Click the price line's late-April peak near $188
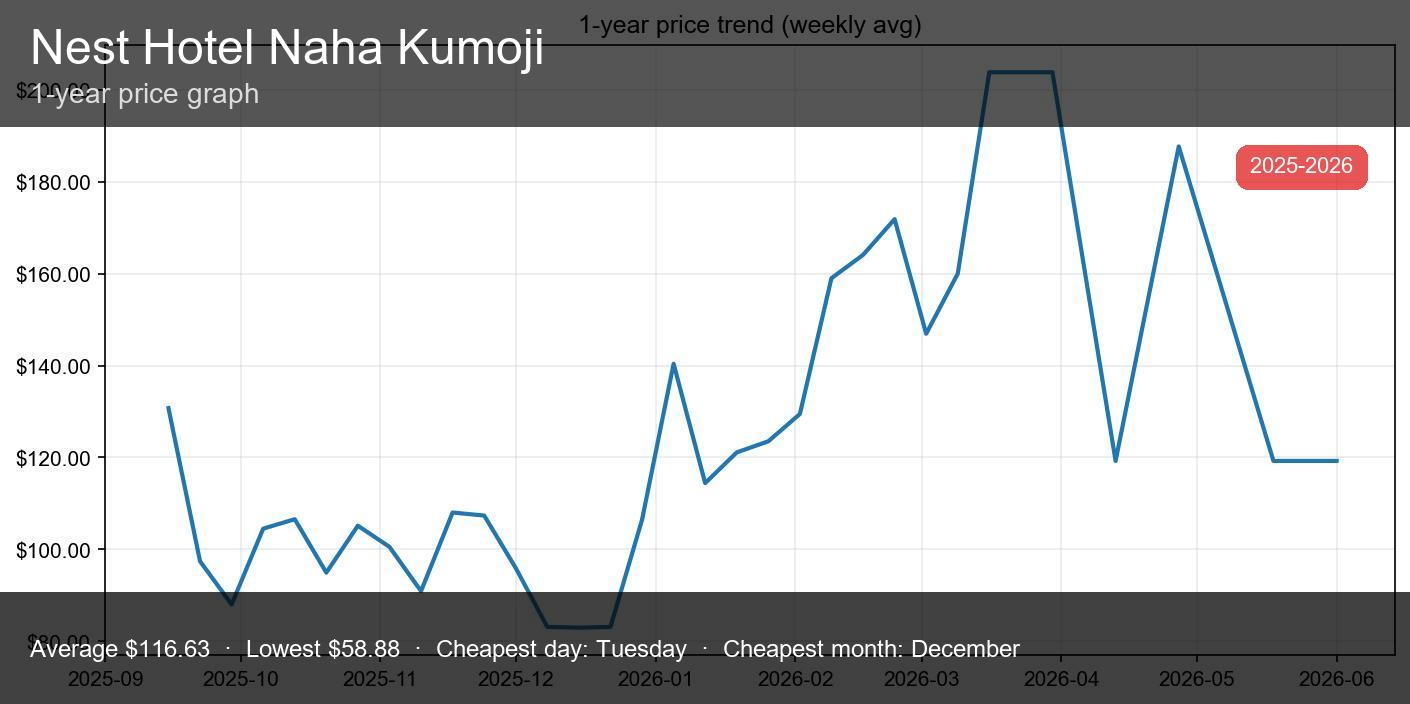This screenshot has width=1410, height=704. [x=1179, y=147]
